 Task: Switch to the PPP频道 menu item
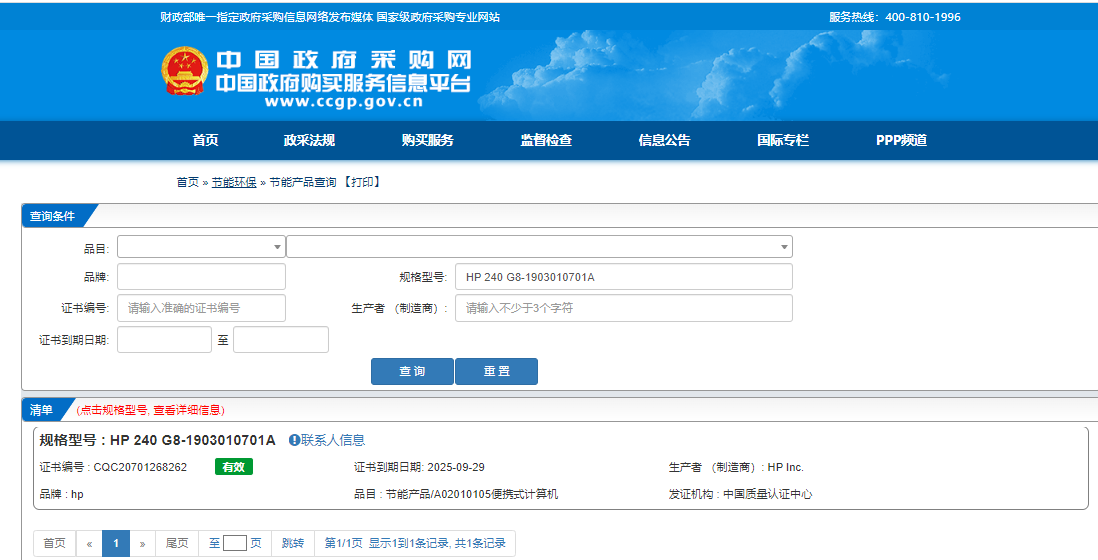coord(901,140)
